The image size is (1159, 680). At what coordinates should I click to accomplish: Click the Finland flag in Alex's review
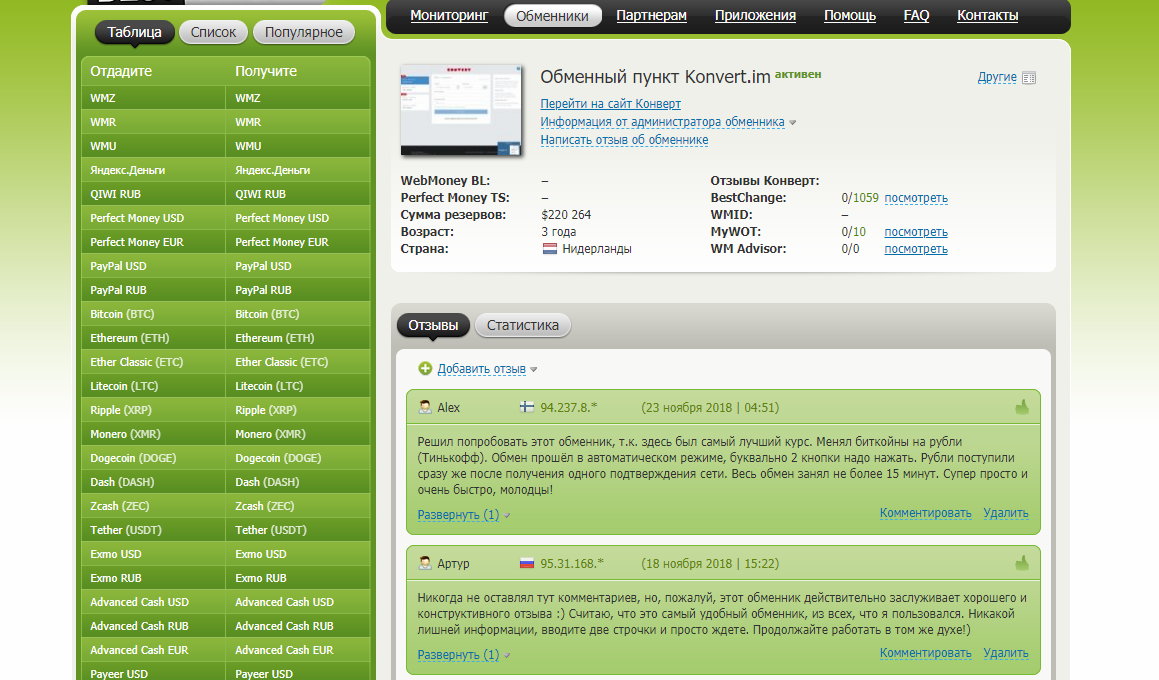point(527,407)
